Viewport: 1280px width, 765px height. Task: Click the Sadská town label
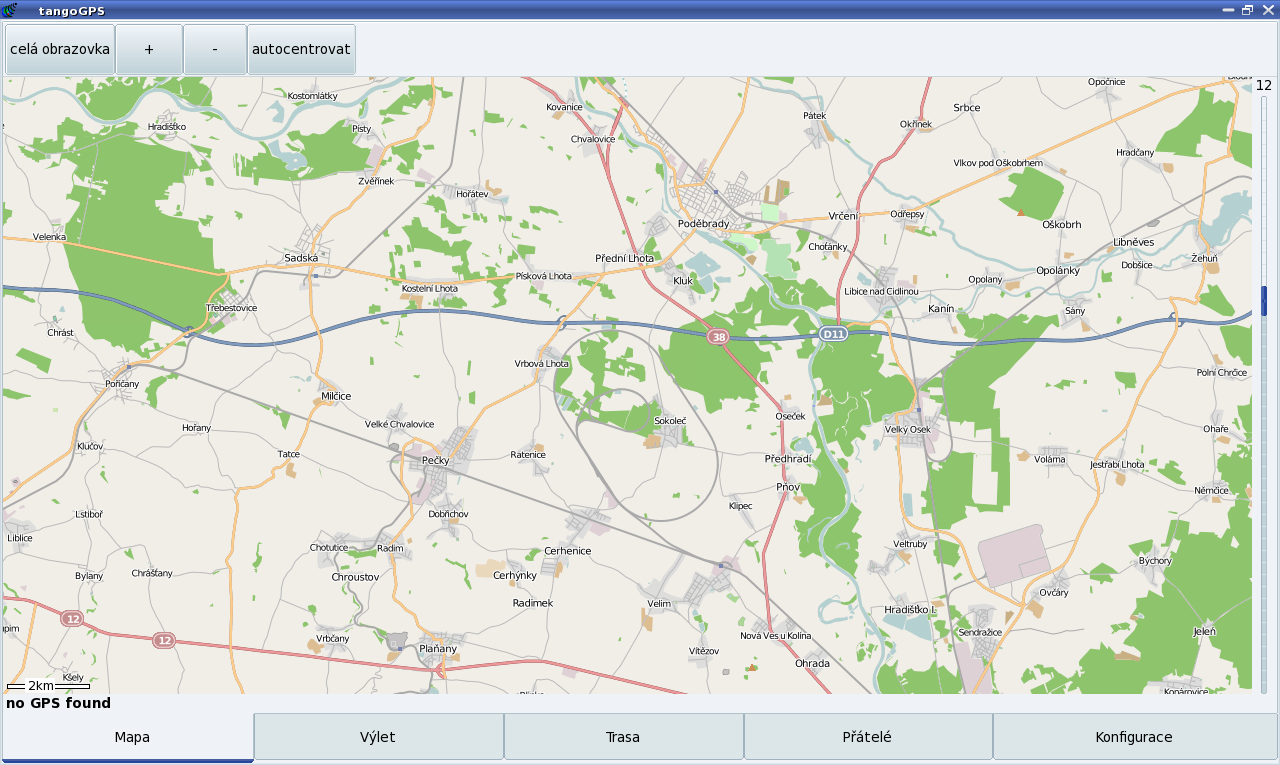coord(301,258)
